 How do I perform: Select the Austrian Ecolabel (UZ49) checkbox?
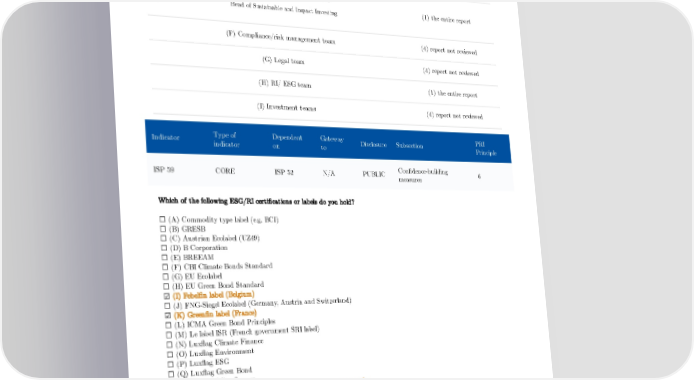(x=163, y=238)
